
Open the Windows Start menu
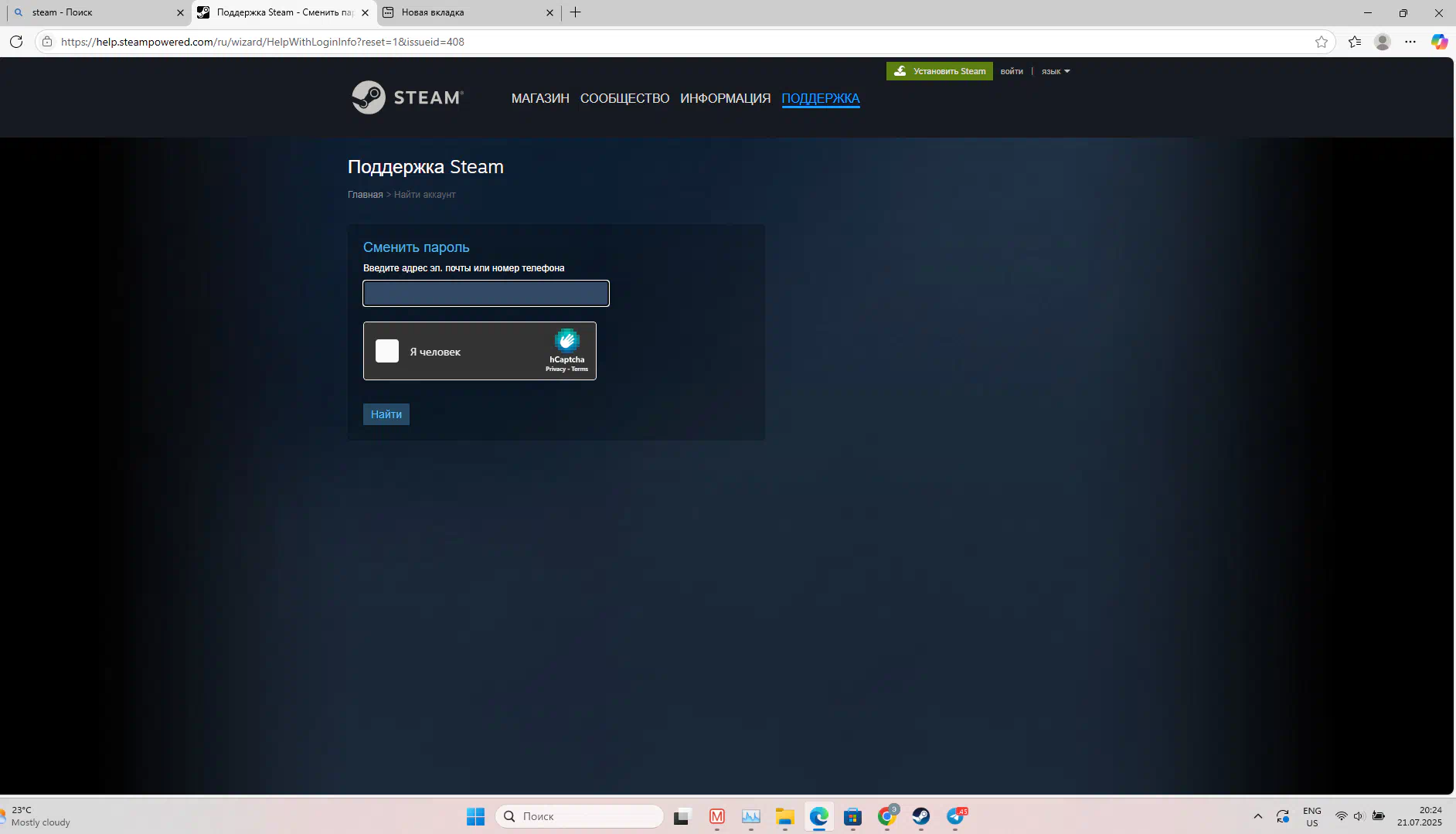[x=475, y=816]
